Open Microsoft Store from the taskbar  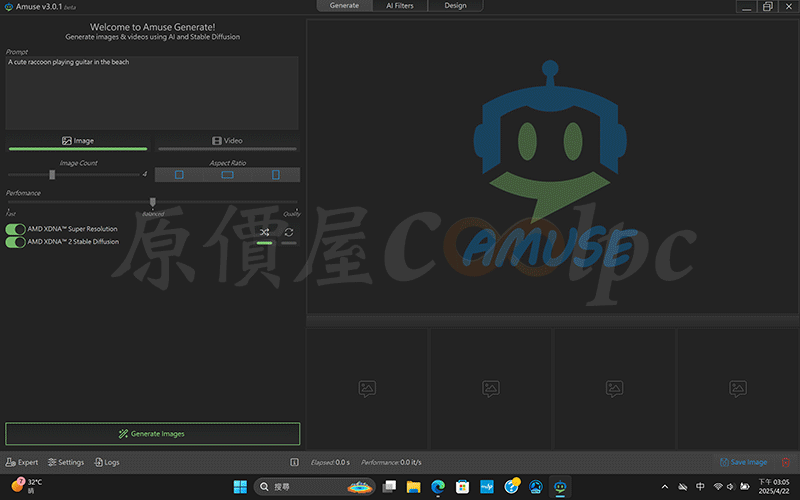point(462,487)
